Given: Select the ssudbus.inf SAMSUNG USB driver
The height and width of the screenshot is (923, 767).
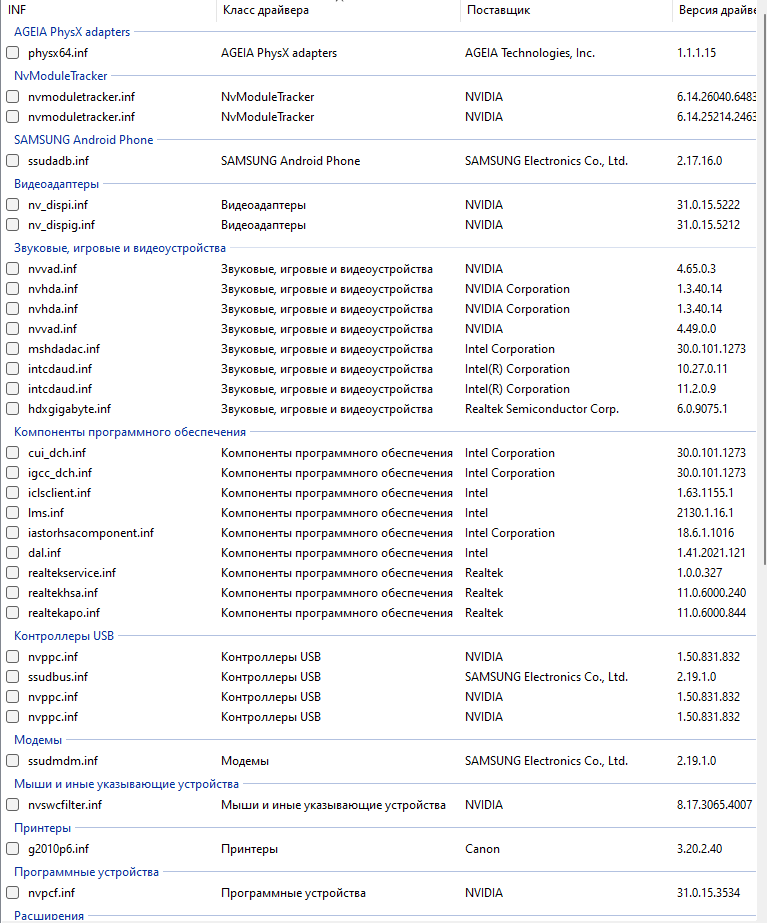Looking at the screenshot, I should pyautogui.click(x=58, y=677).
